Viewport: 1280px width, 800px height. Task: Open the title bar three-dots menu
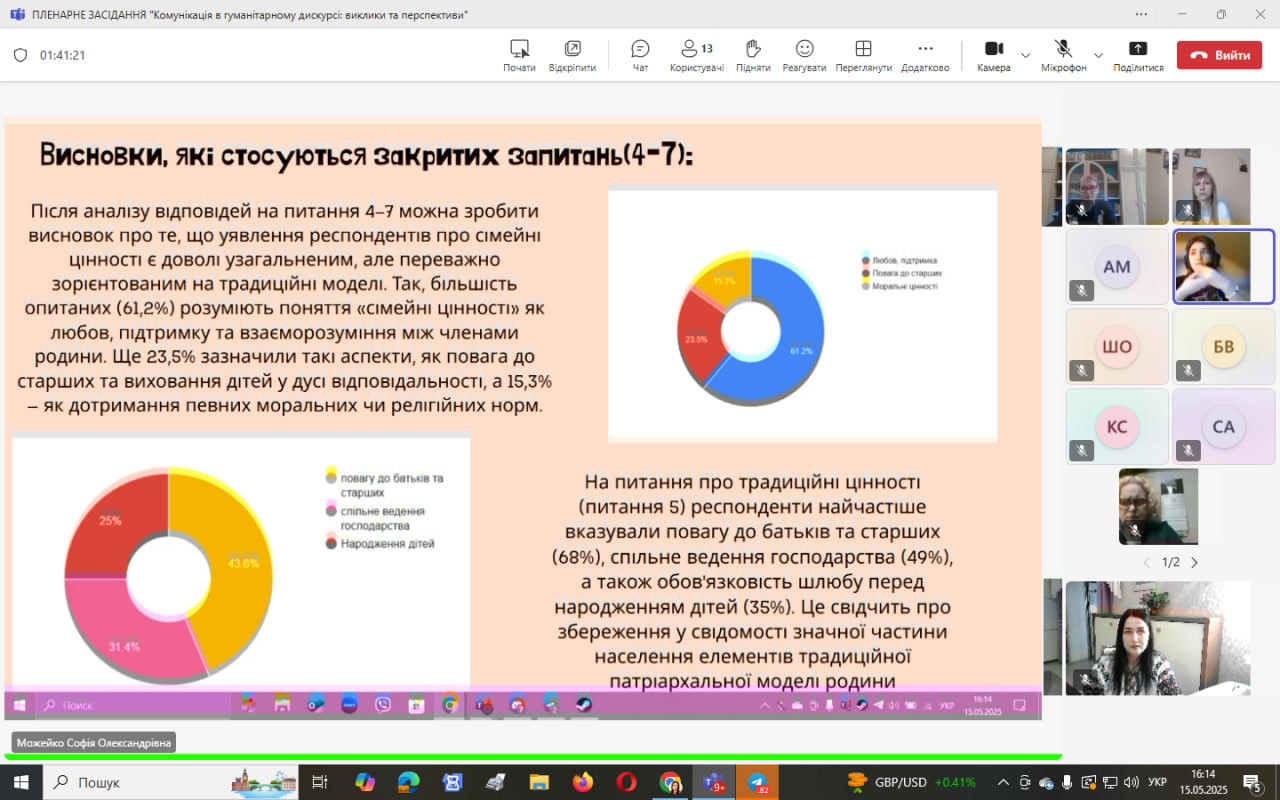[x=1141, y=14]
